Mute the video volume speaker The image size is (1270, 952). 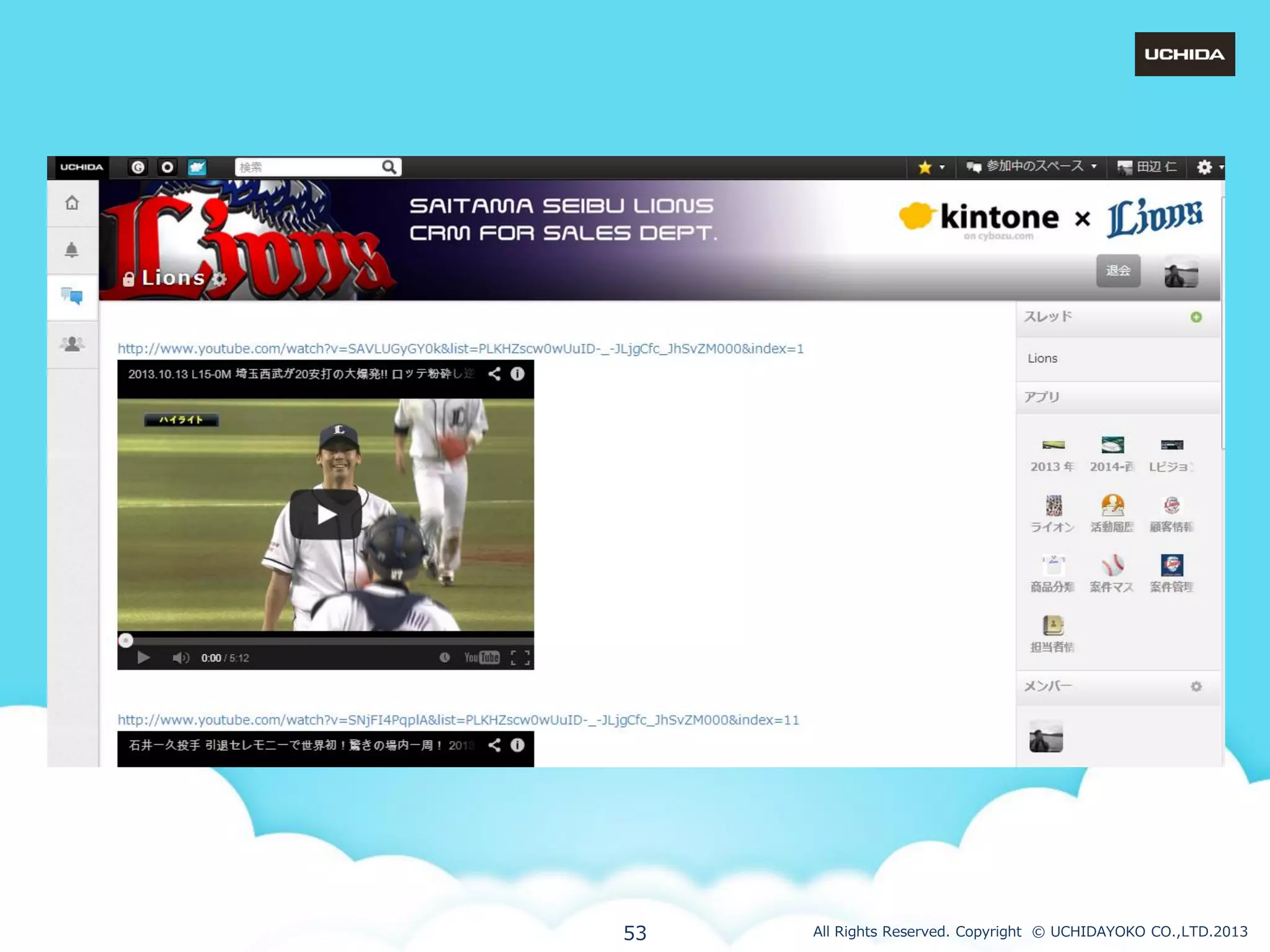pyautogui.click(x=180, y=658)
